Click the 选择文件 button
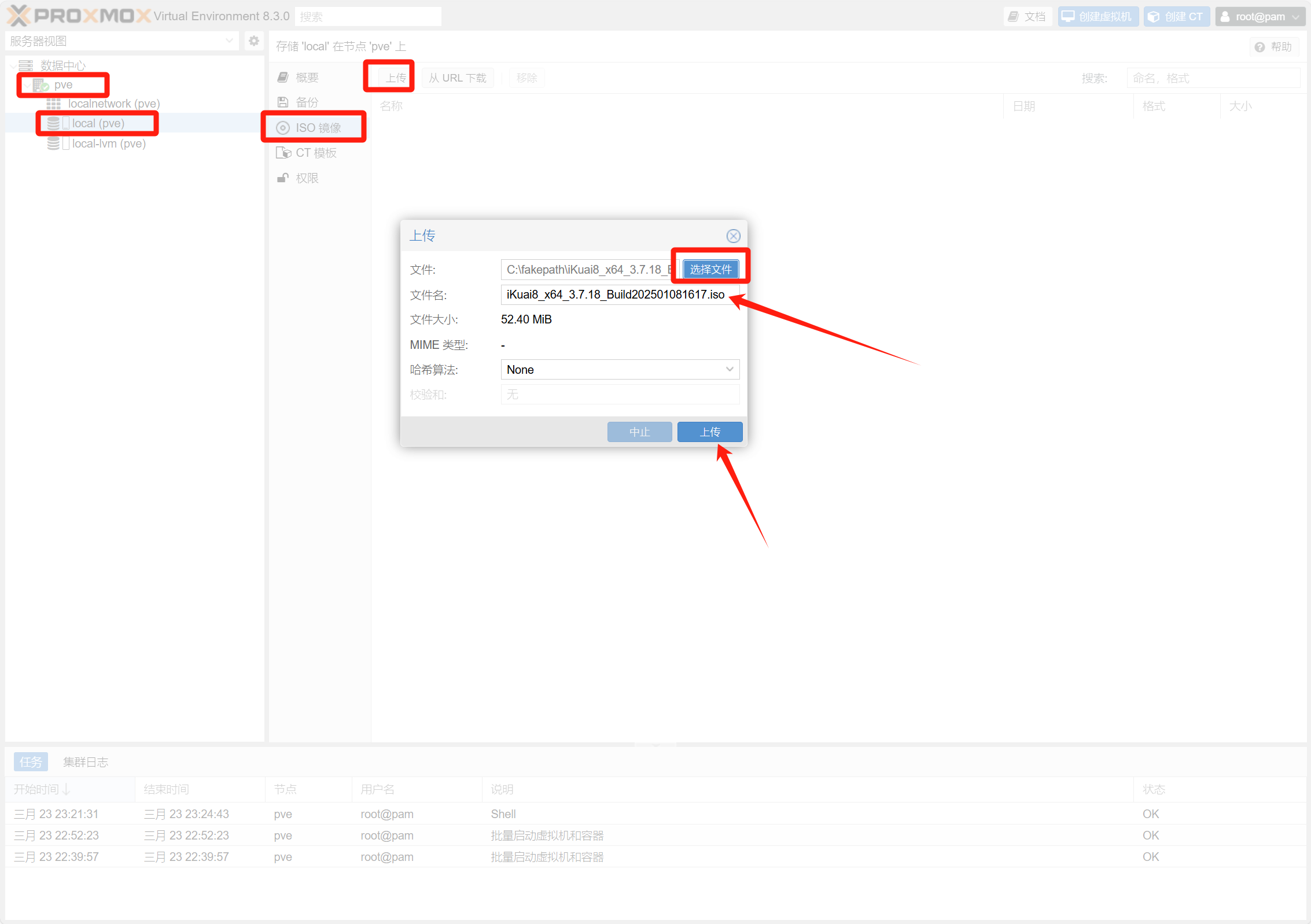 click(710, 270)
